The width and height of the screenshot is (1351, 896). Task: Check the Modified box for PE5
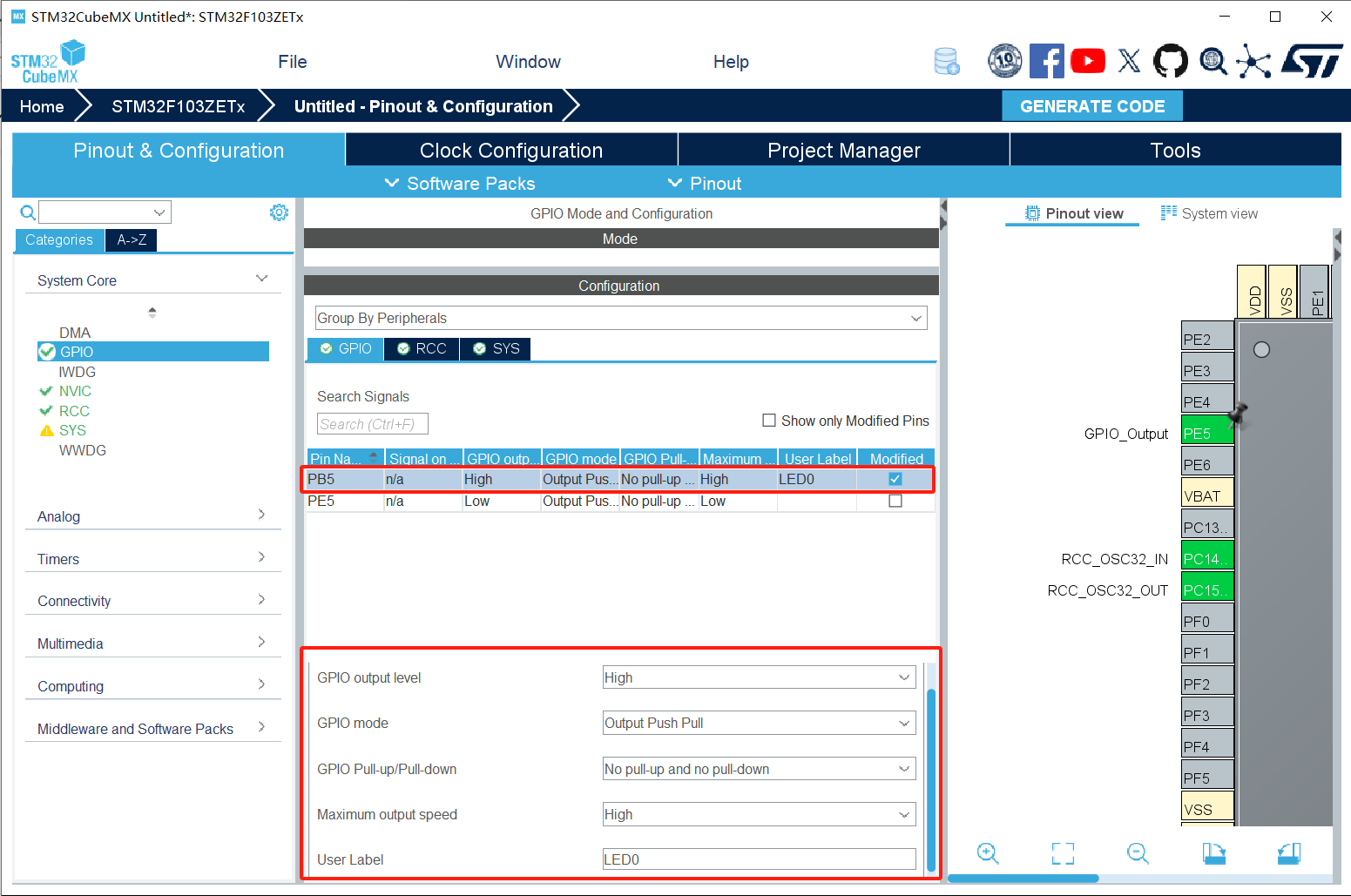click(x=895, y=501)
